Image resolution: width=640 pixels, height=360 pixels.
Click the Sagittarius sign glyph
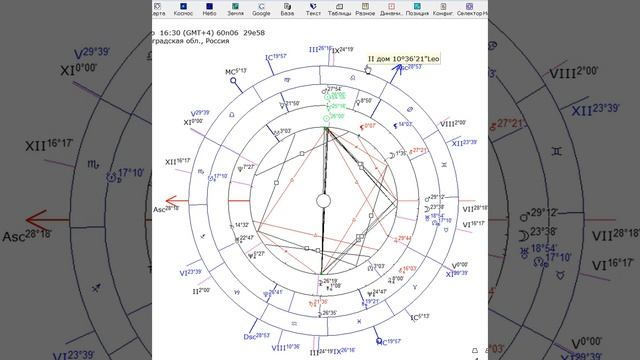coord(202,236)
